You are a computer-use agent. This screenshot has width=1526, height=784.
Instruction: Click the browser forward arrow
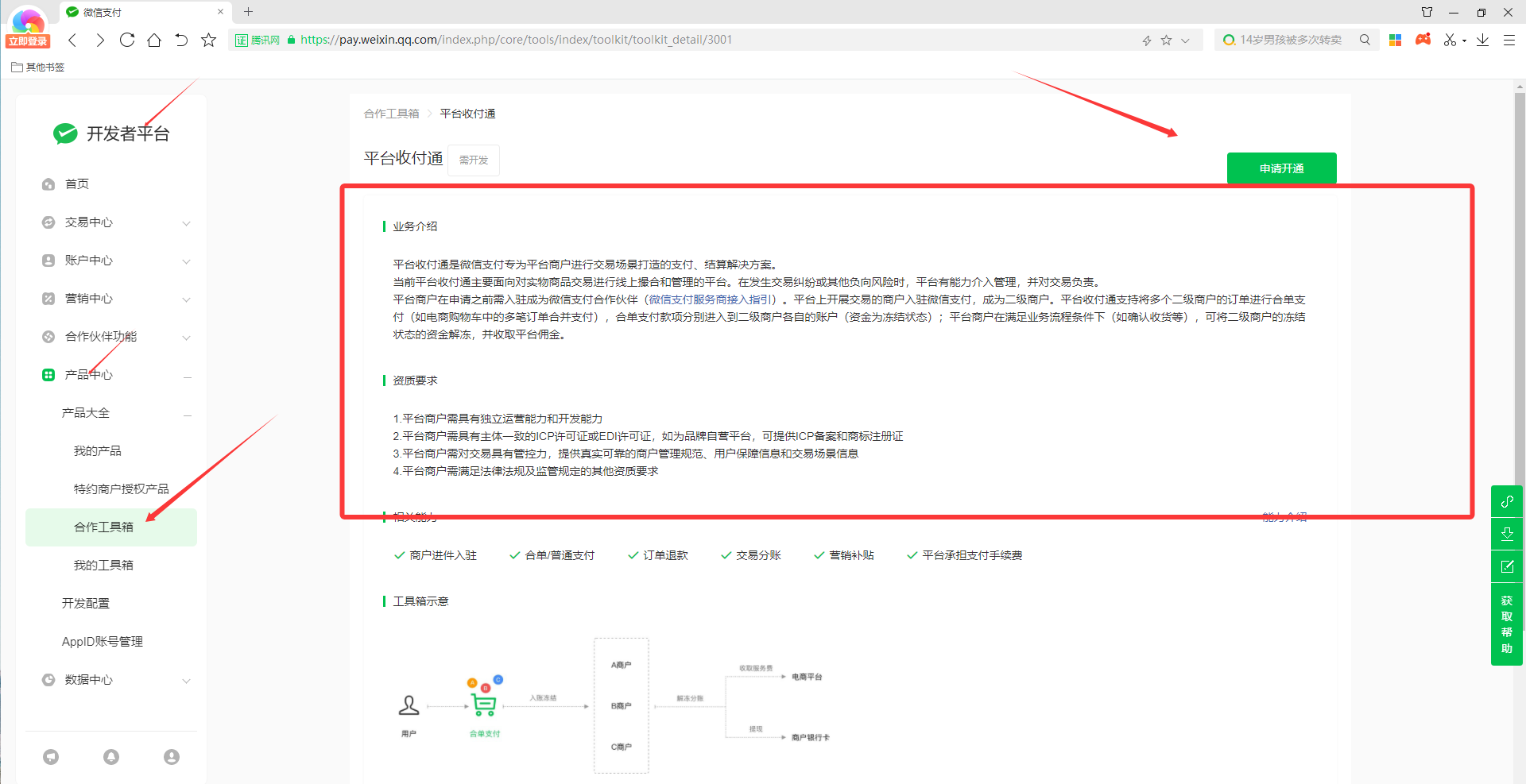[x=99, y=40]
